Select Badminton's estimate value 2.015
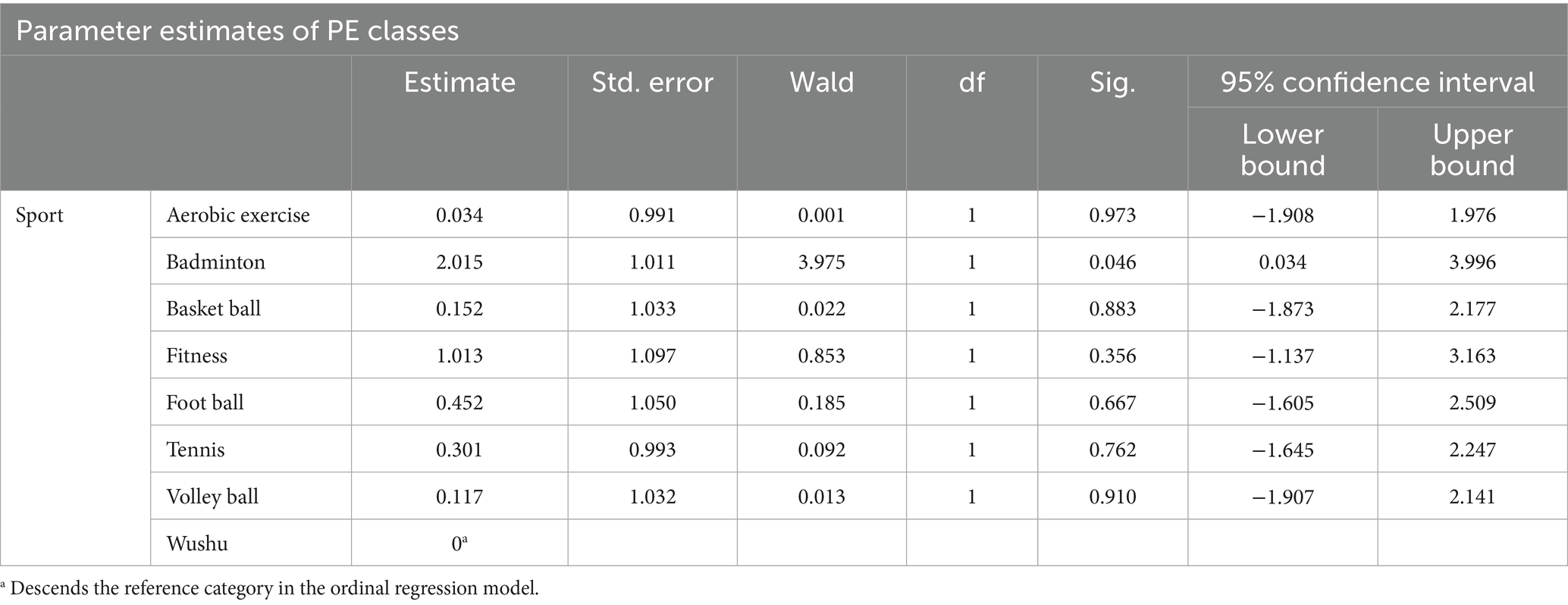 (459, 262)
